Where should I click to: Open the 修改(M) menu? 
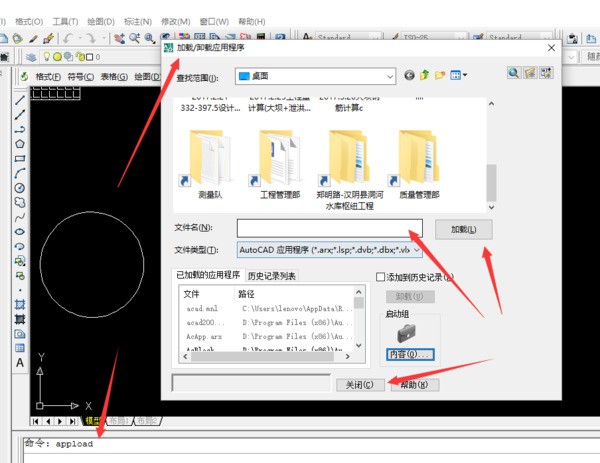175,22
